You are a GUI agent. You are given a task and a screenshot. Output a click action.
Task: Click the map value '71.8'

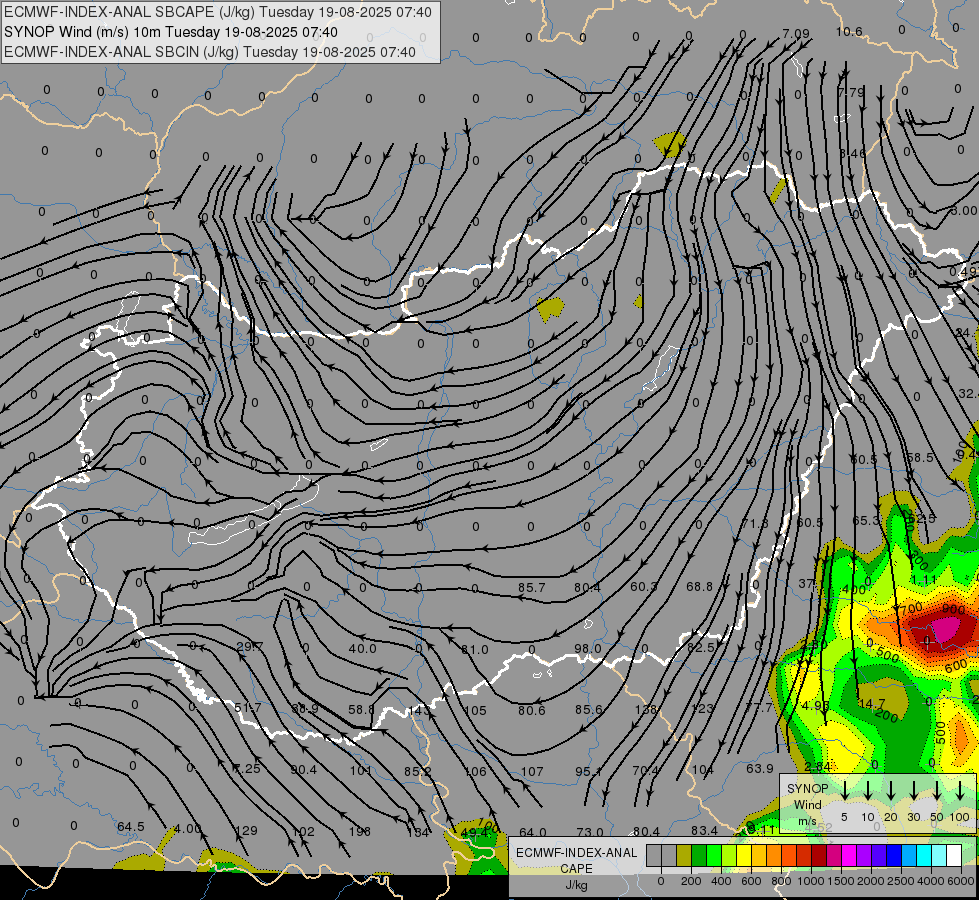click(x=755, y=523)
